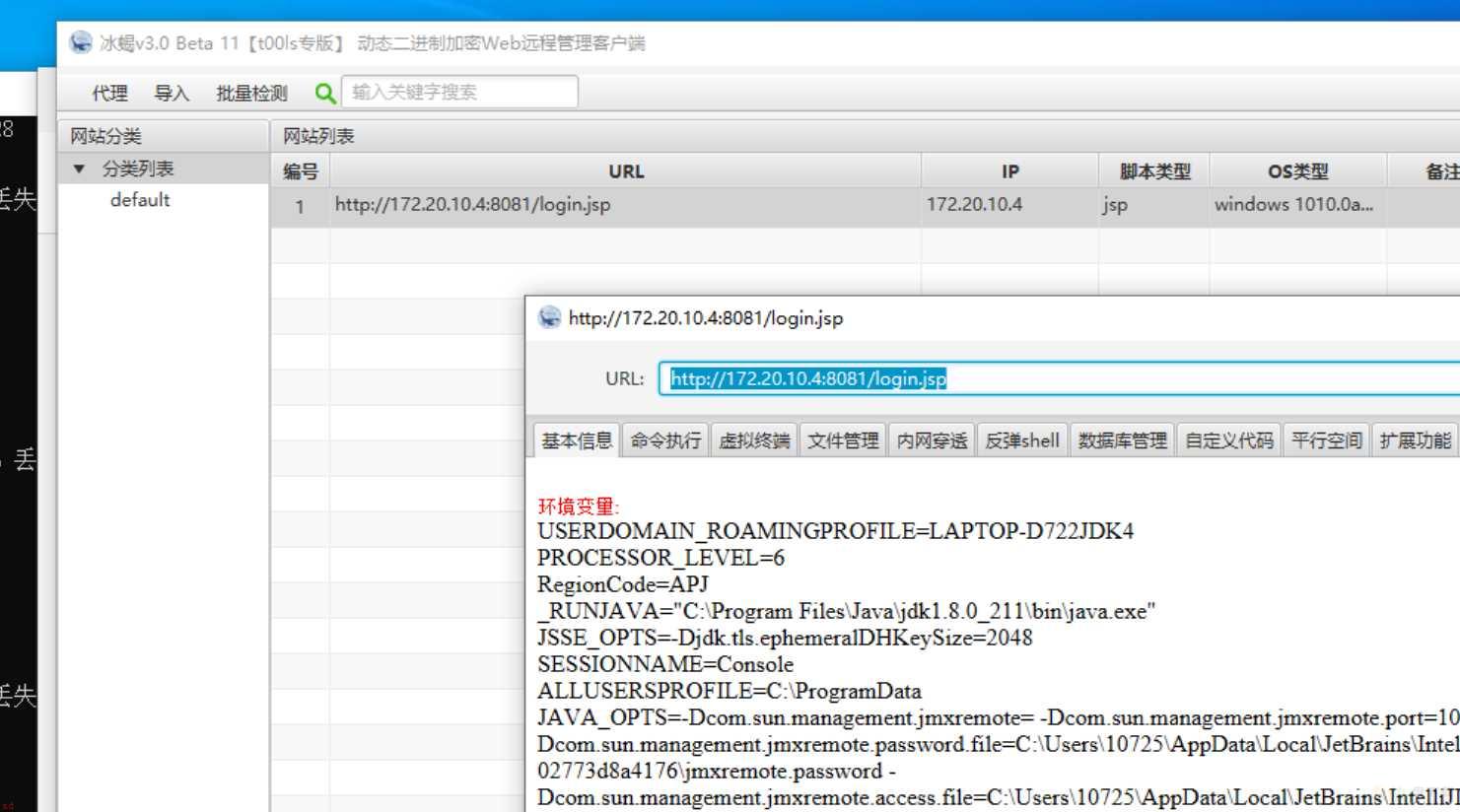Switch to the 命令执行 tab
Viewport: 1460px width, 812px height.
[665, 440]
